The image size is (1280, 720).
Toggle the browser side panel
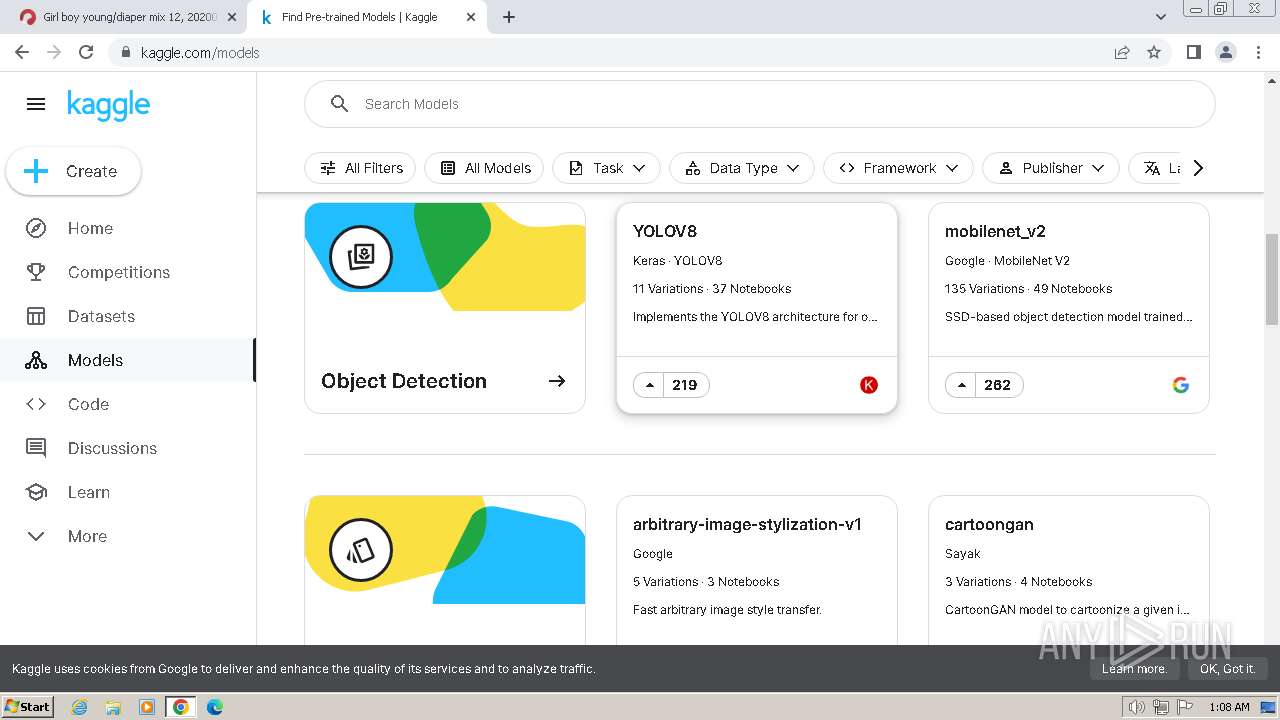(x=1193, y=52)
